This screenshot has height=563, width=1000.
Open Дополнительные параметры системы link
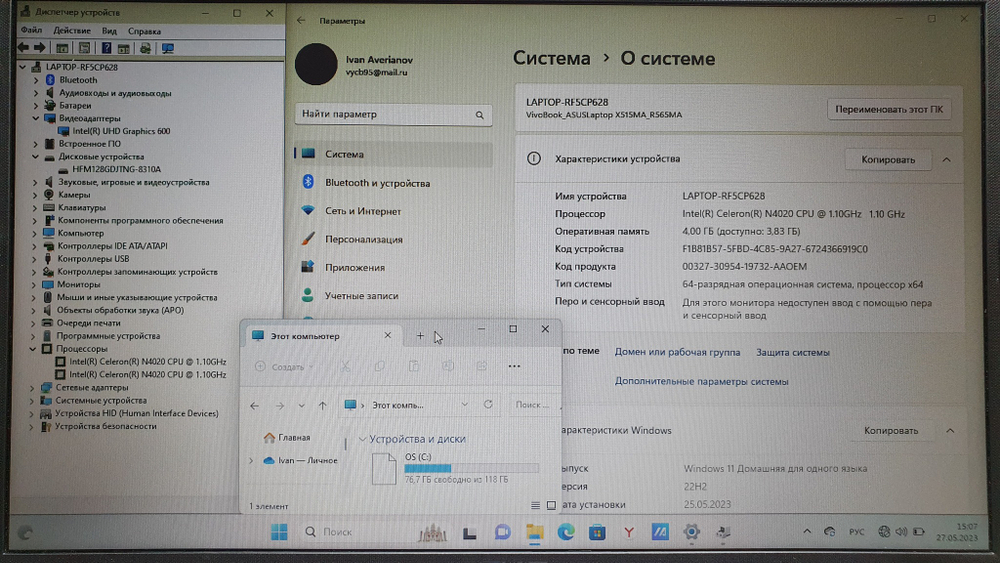pos(702,381)
